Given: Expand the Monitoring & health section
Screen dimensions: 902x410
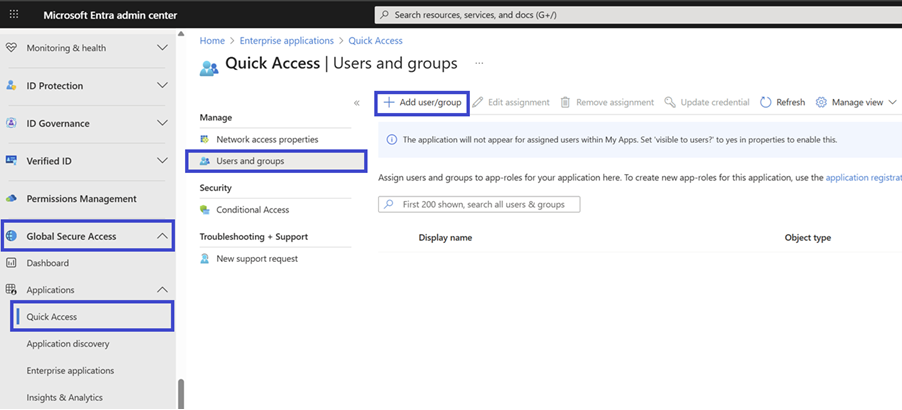Looking at the screenshot, I should (x=162, y=48).
